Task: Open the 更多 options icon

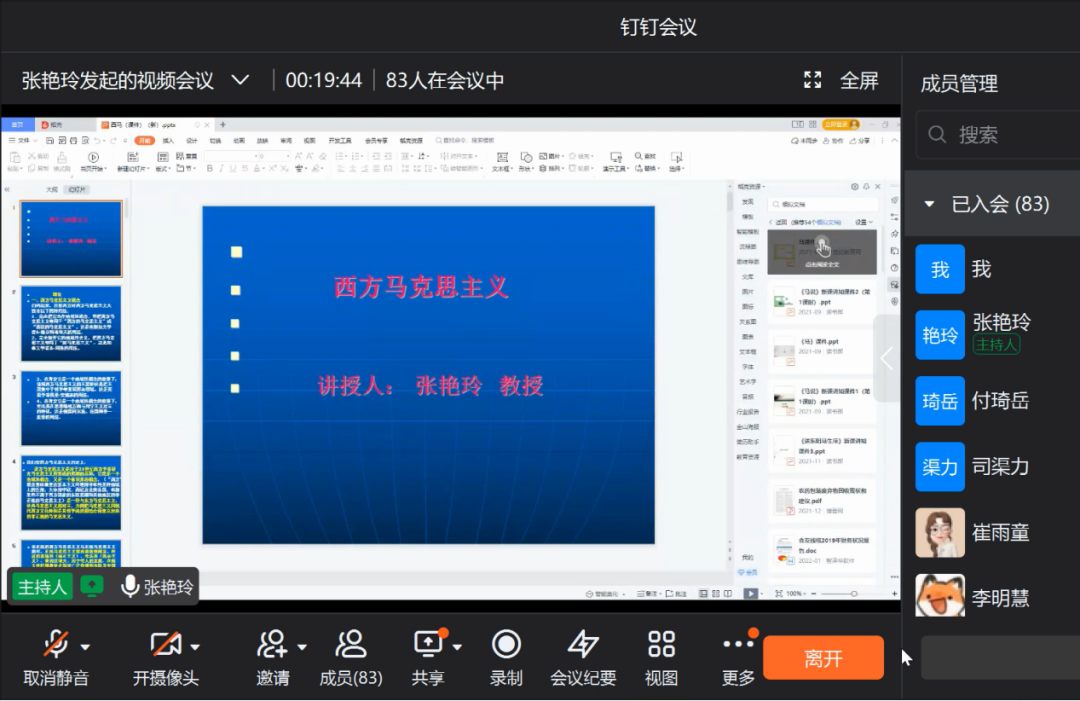Action: click(x=738, y=643)
